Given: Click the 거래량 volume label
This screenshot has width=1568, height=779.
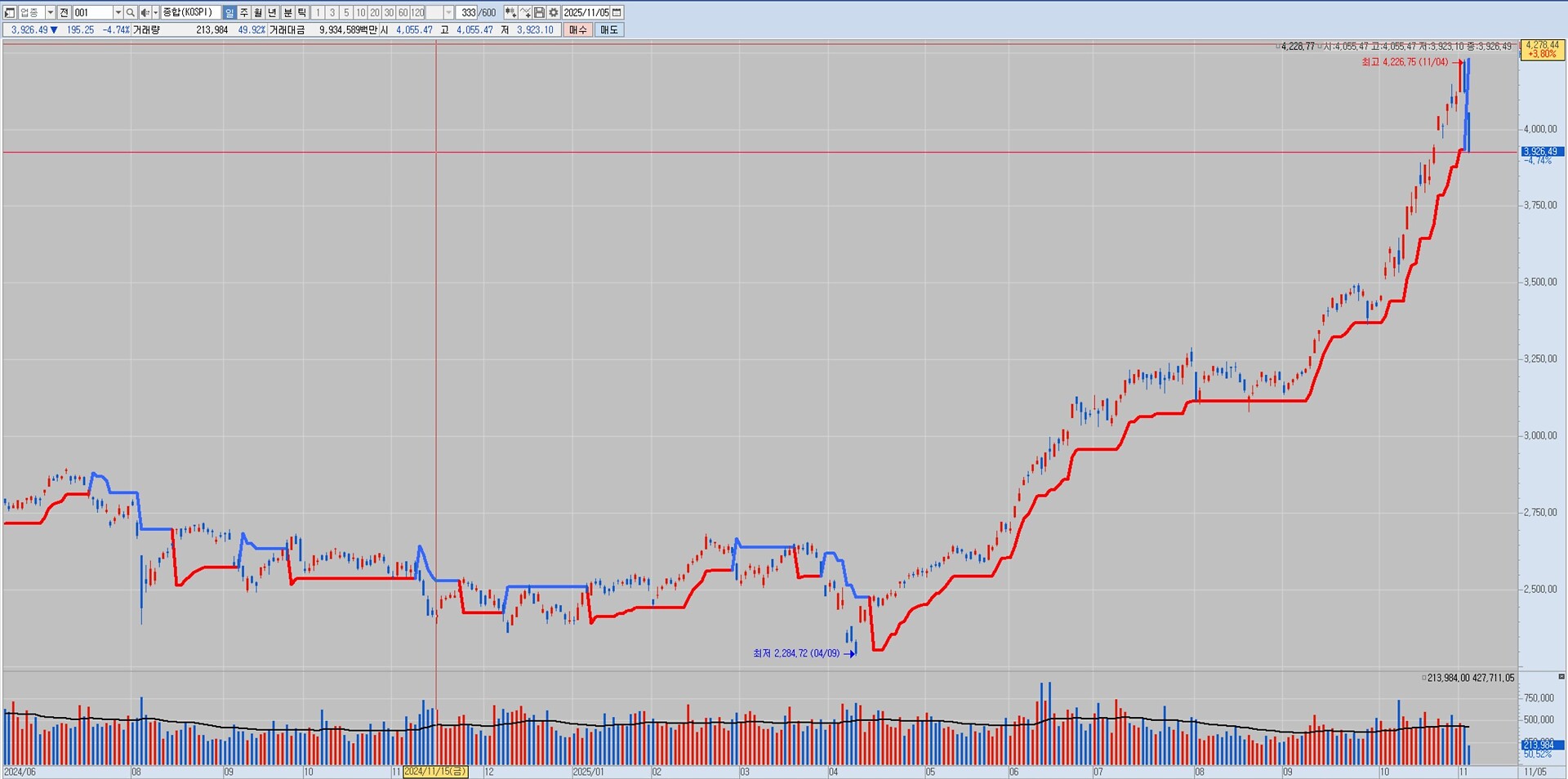Looking at the screenshot, I should [x=147, y=29].
